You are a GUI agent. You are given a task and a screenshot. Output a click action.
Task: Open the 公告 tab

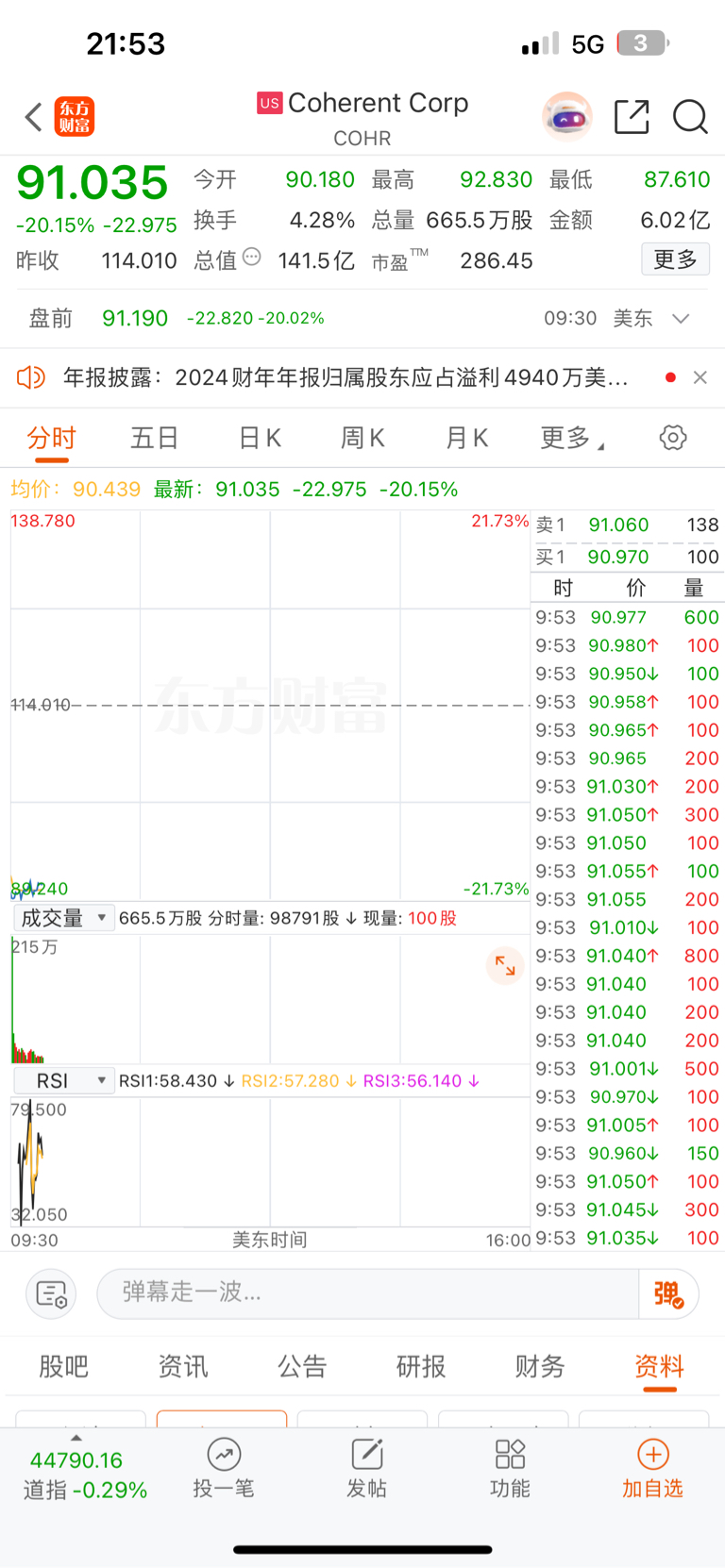pos(302,1366)
